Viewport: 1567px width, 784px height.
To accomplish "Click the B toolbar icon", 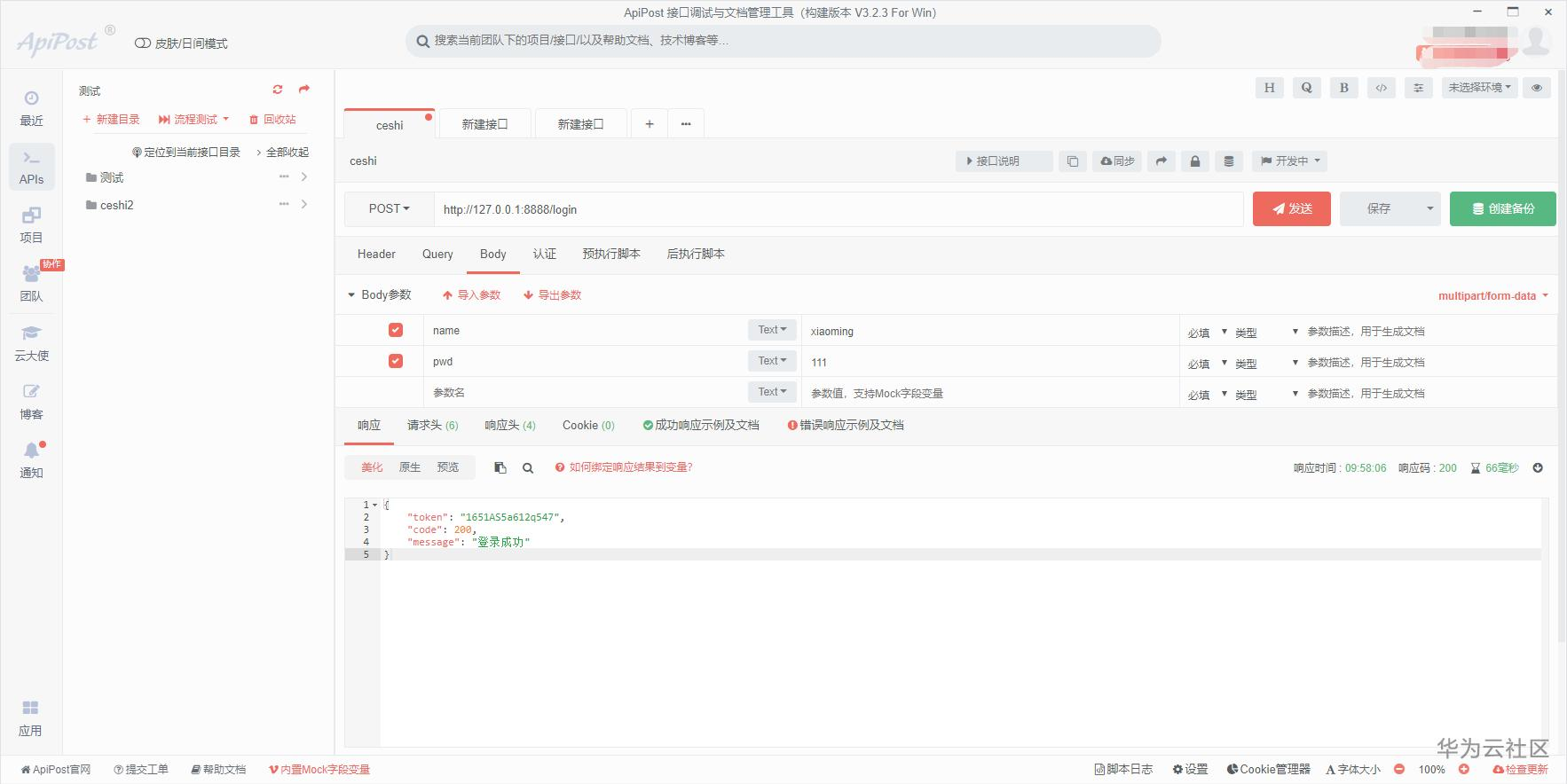I will tap(1343, 88).
